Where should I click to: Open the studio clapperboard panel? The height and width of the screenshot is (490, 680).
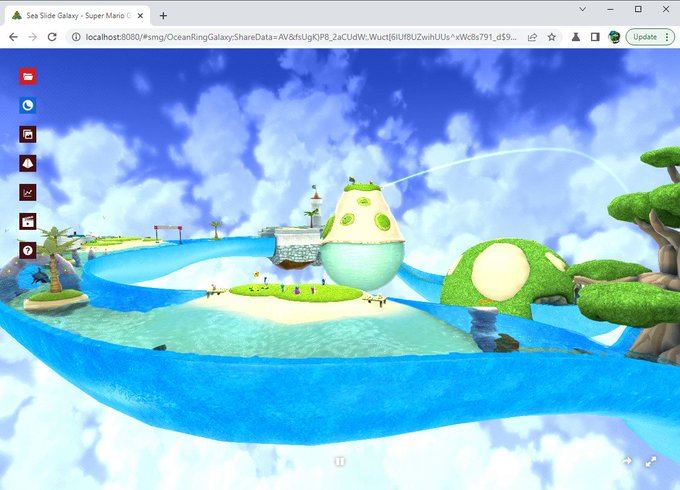28,222
